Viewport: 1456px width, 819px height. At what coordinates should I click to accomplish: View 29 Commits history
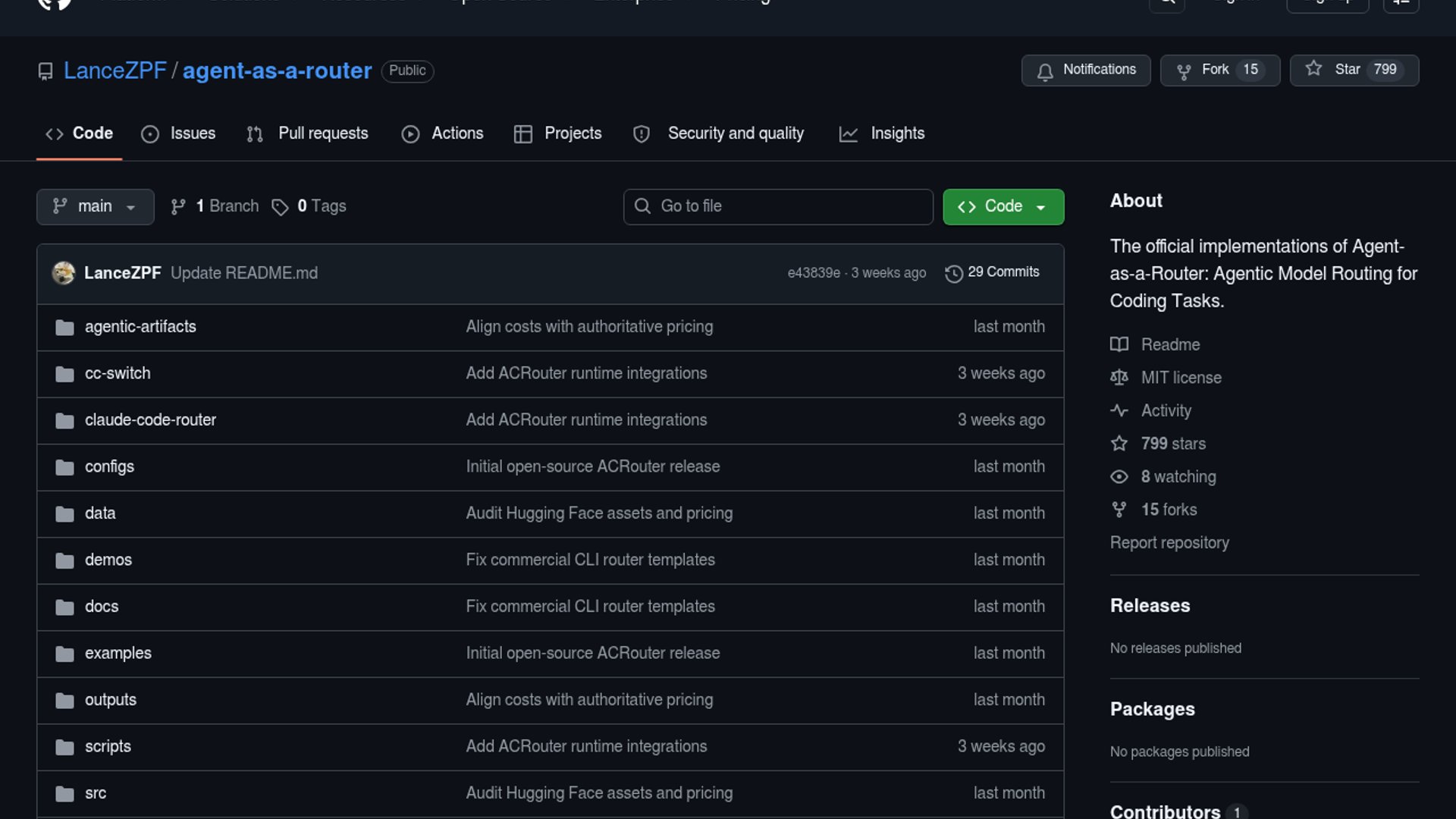click(x=992, y=272)
